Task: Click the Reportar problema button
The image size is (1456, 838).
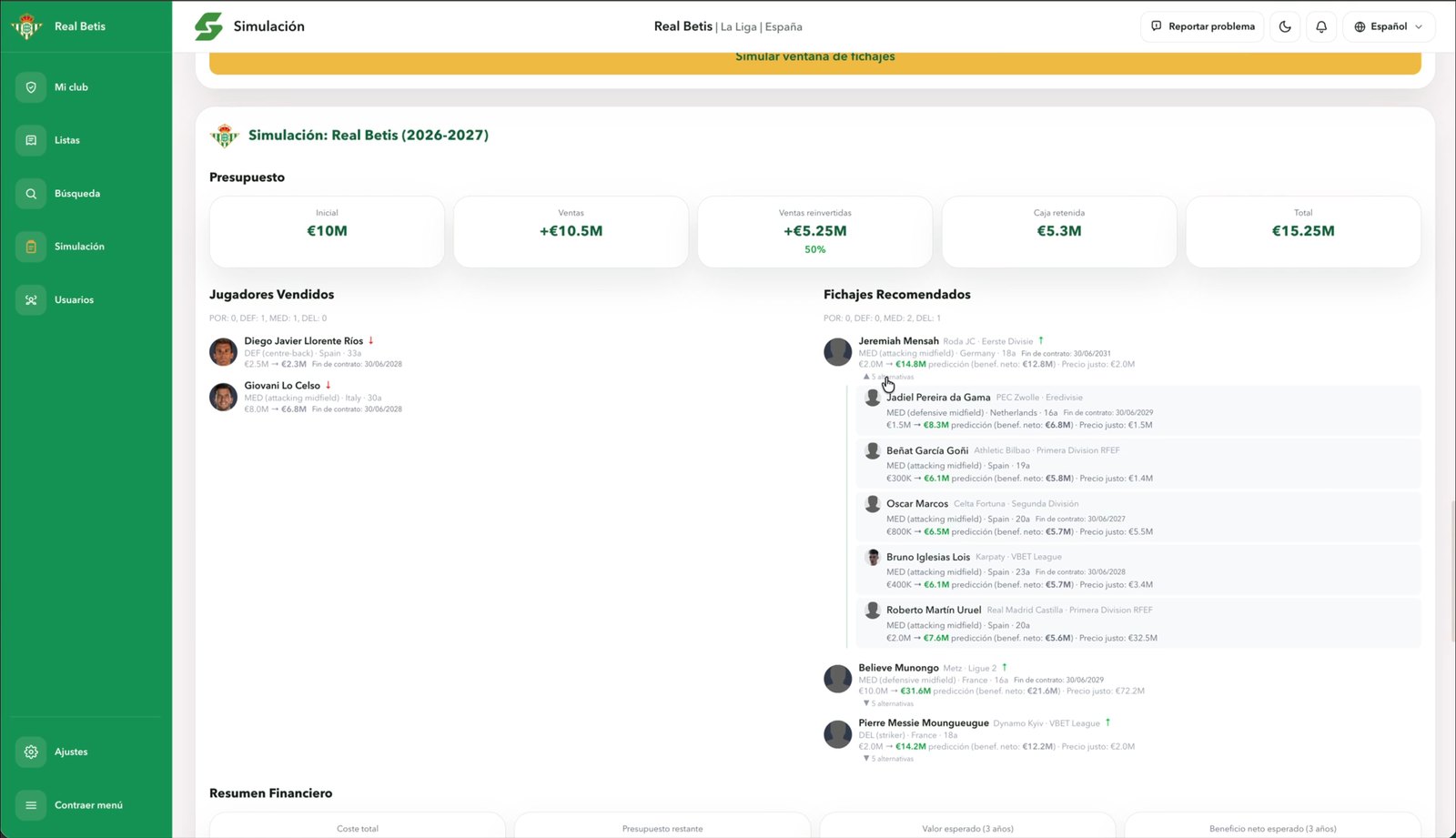Action: [x=1202, y=26]
